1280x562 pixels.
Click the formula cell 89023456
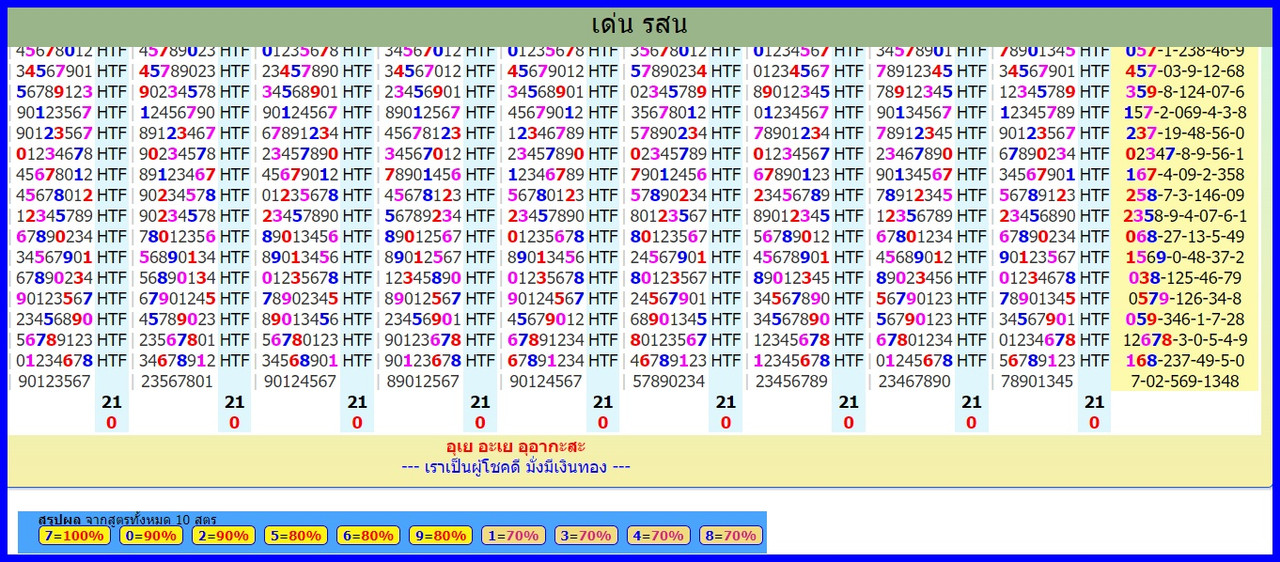coord(914,278)
